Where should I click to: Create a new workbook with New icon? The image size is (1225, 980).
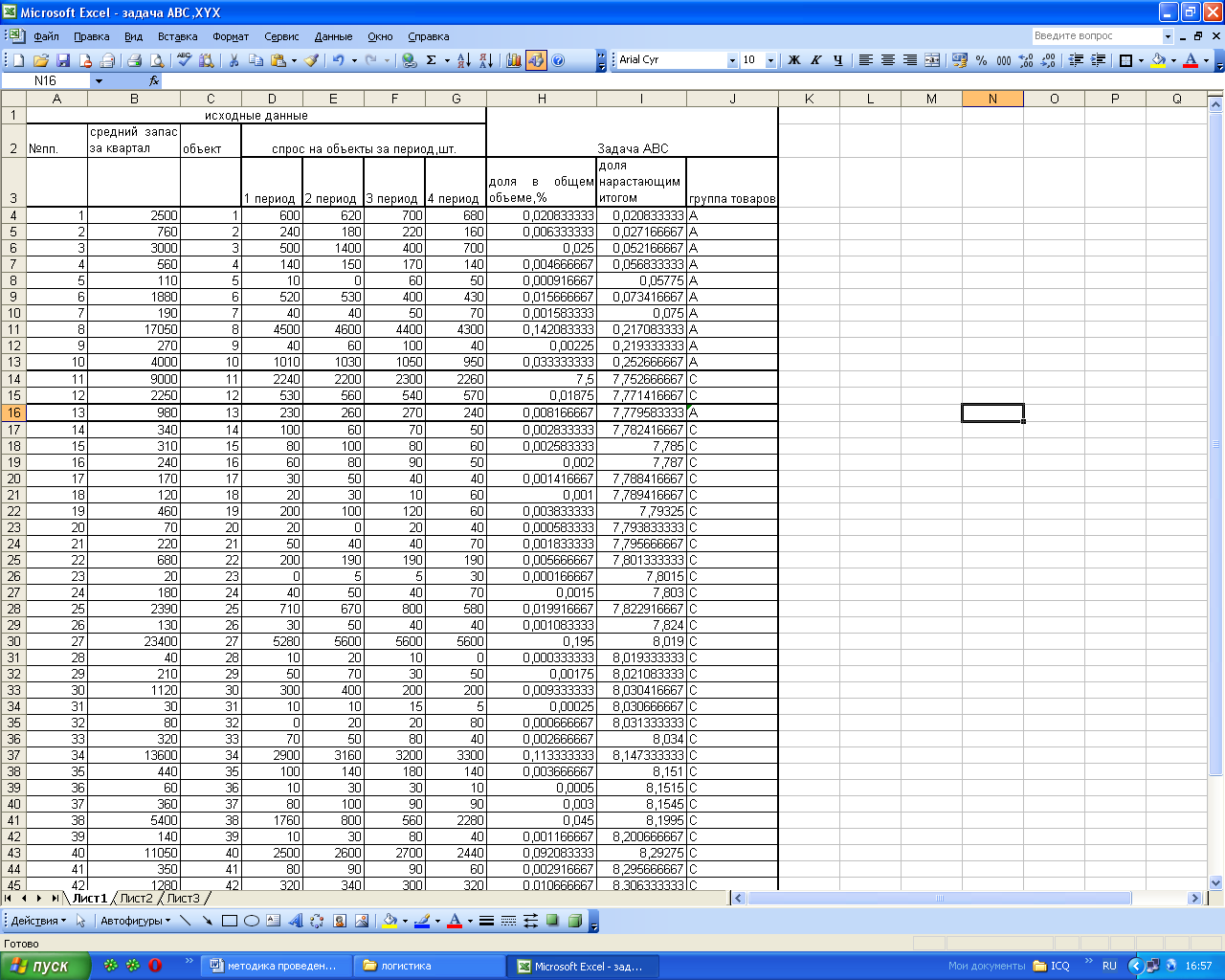click(18, 60)
